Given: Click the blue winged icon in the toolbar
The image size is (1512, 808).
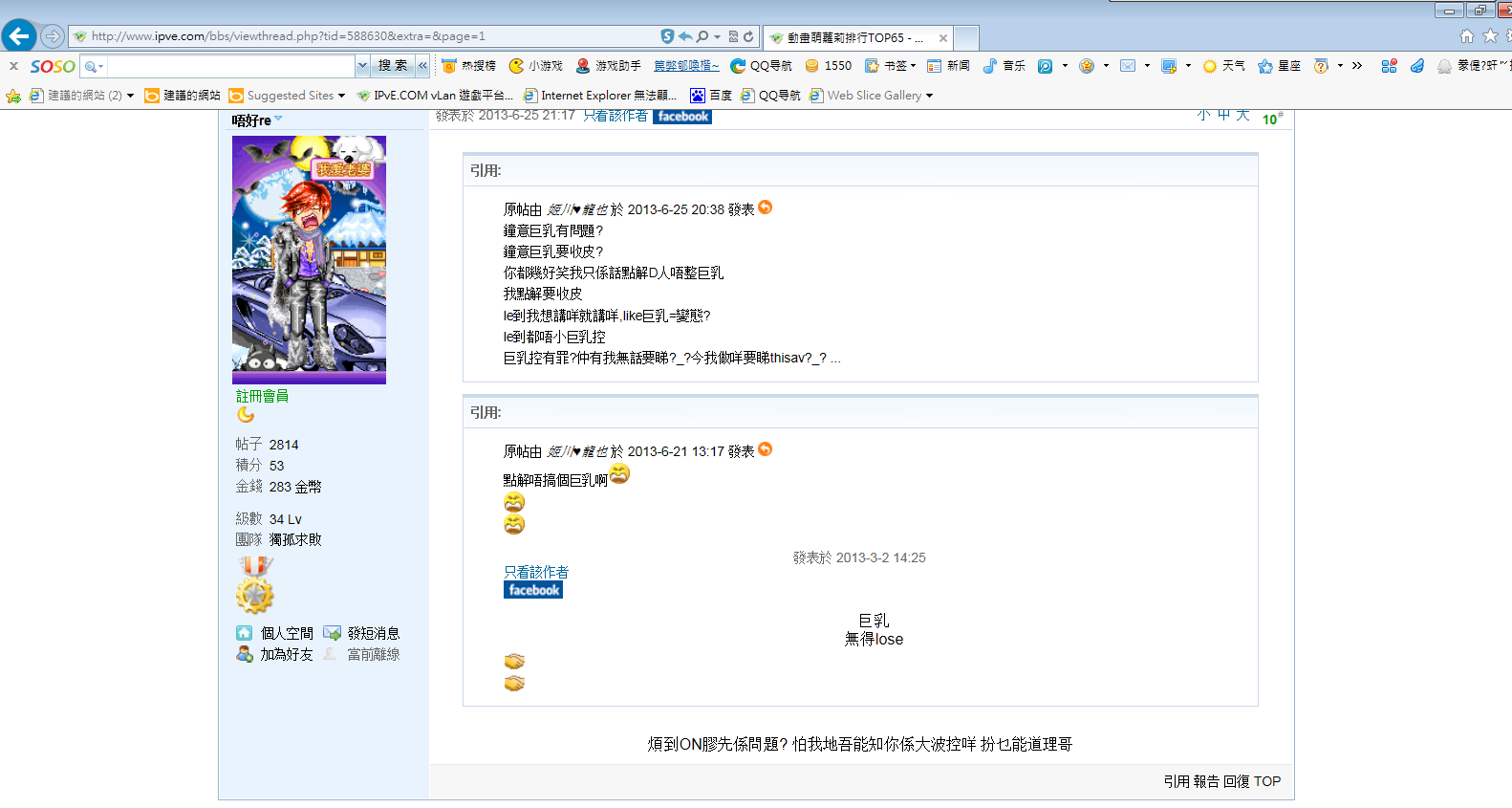Looking at the screenshot, I should coord(1417,66).
